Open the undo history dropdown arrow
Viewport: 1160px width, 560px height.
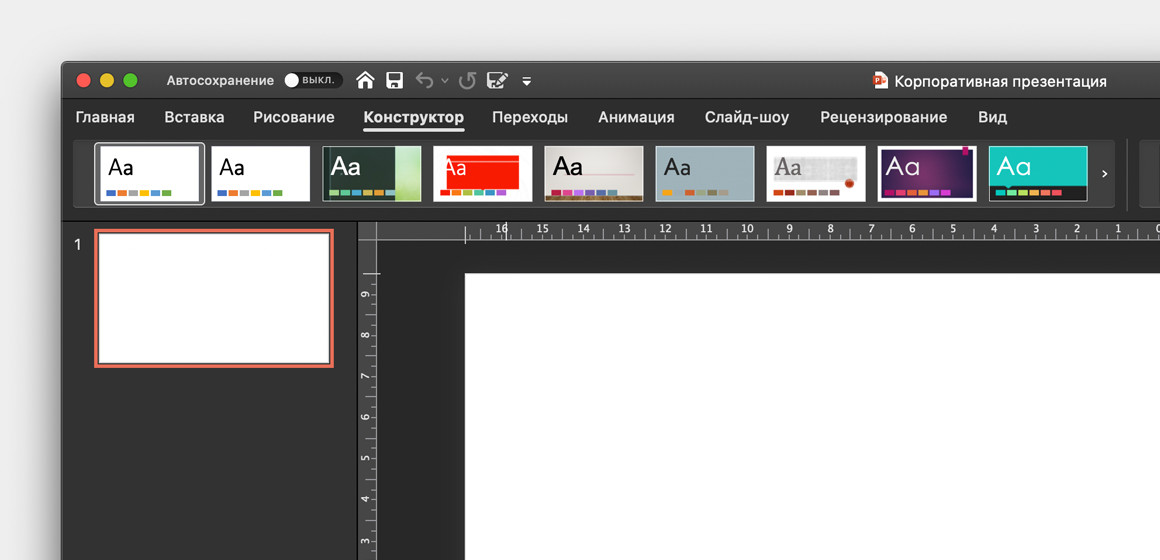(445, 81)
